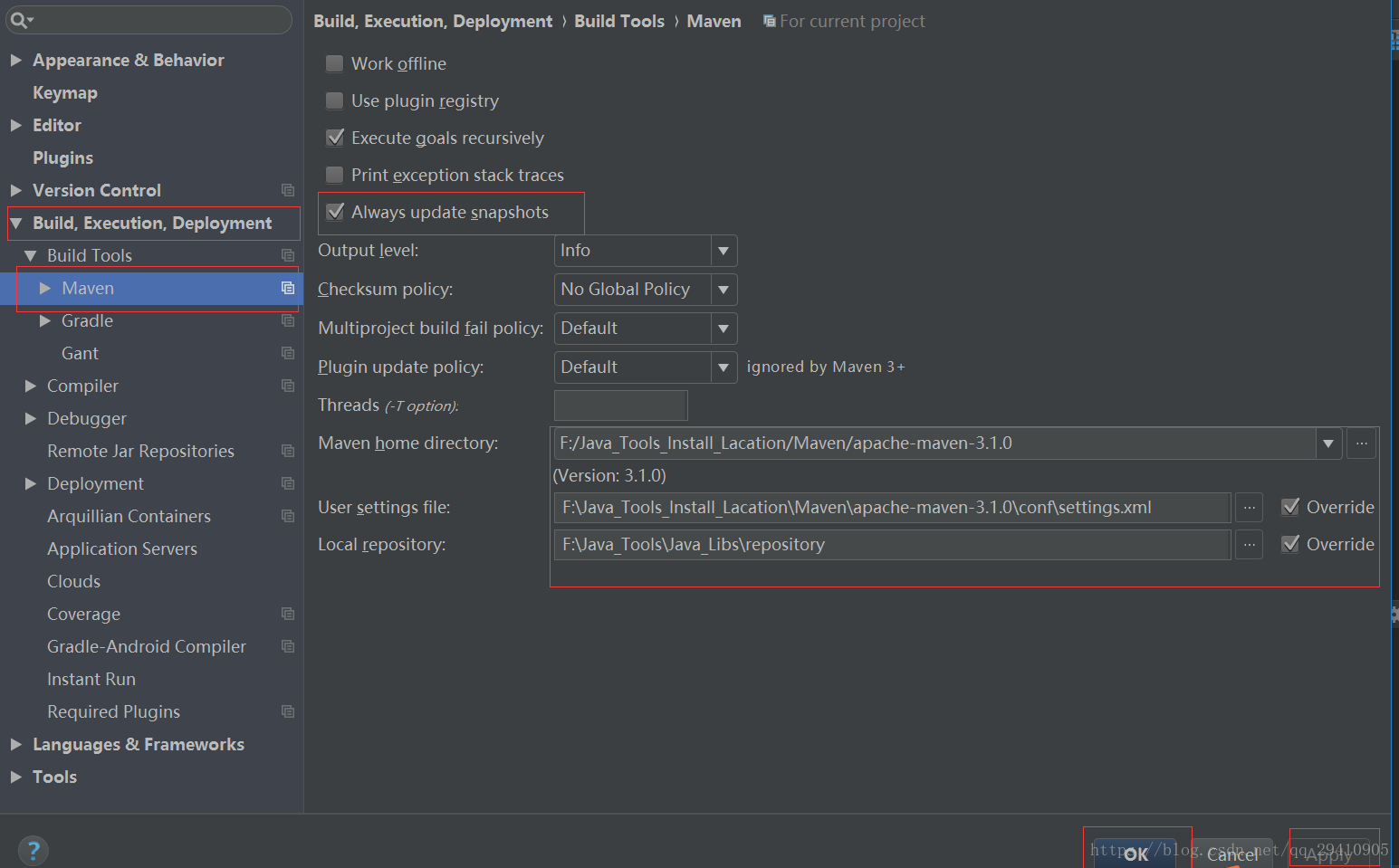Image resolution: width=1399 pixels, height=868 pixels.
Task: Browse for local repository folder
Action: (x=1249, y=545)
